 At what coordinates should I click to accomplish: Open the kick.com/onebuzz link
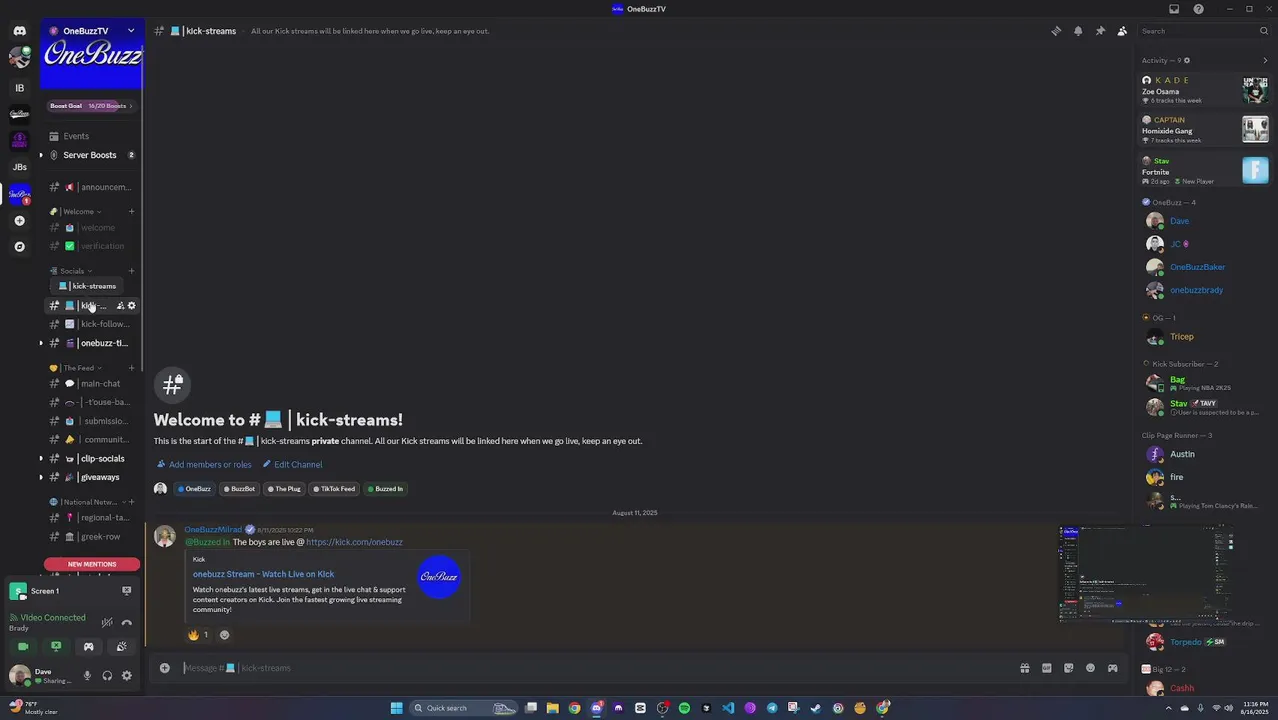[x=354, y=542]
